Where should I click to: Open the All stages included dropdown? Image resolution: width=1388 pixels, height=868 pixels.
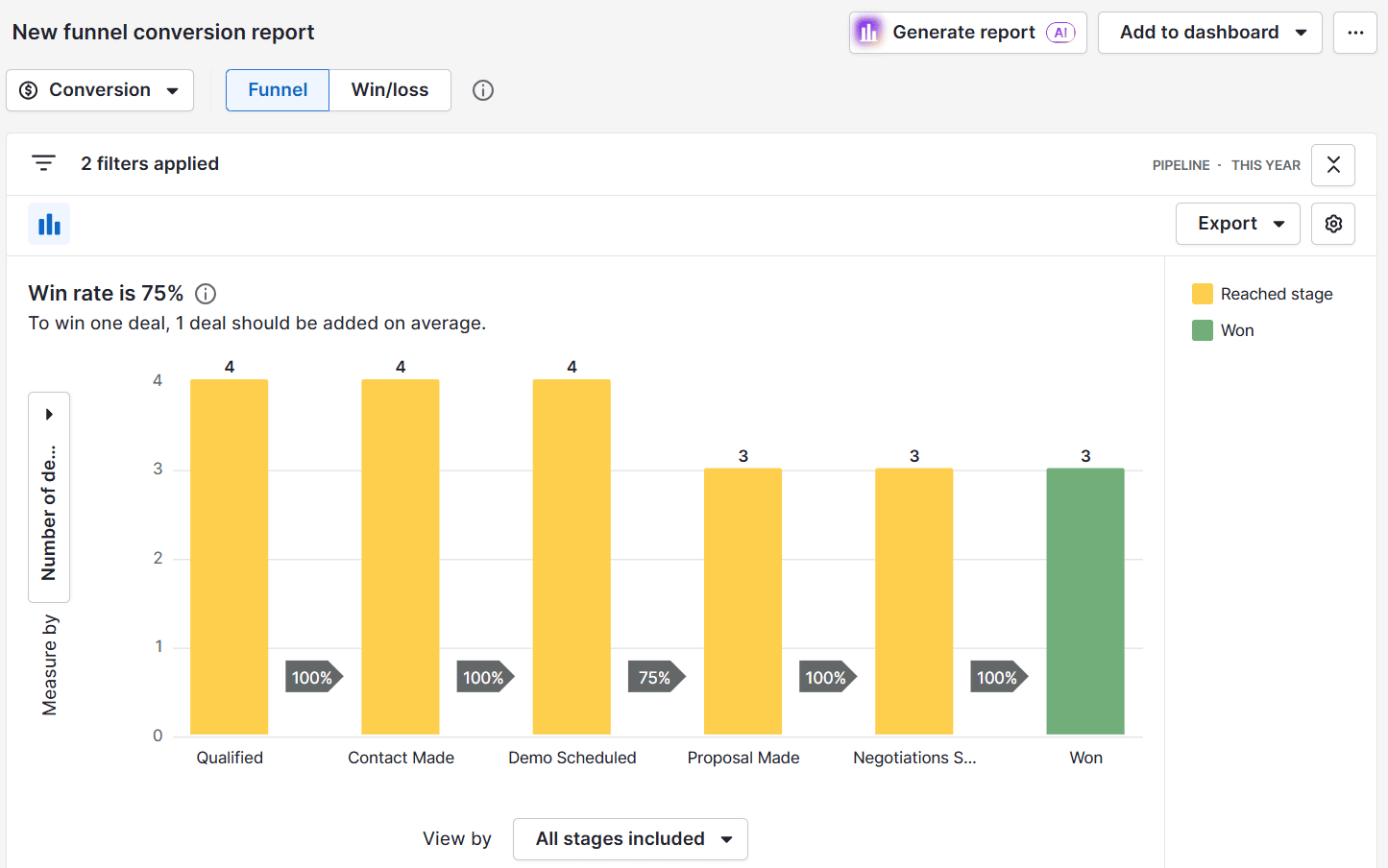click(630, 838)
